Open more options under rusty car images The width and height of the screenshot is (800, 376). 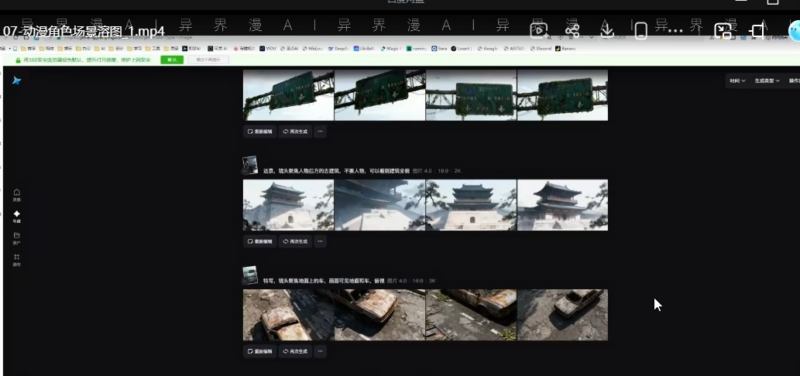pos(320,352)
